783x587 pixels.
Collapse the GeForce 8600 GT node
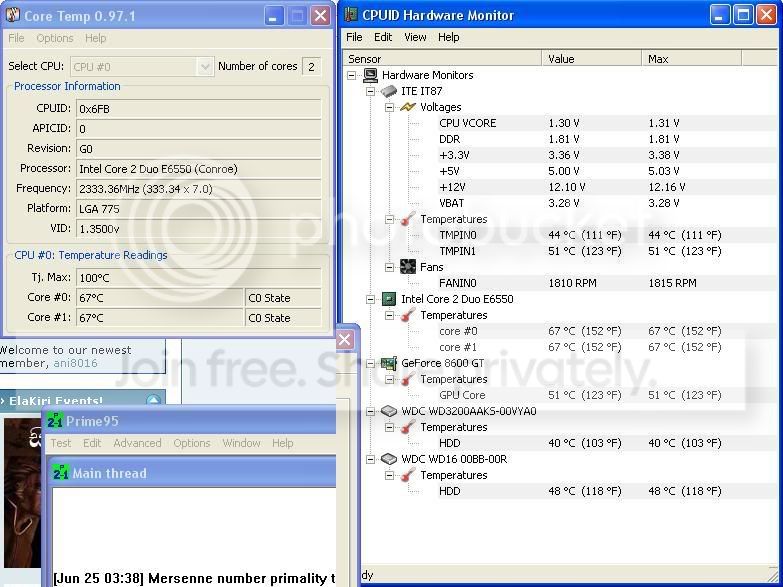[x=370, y=364]
